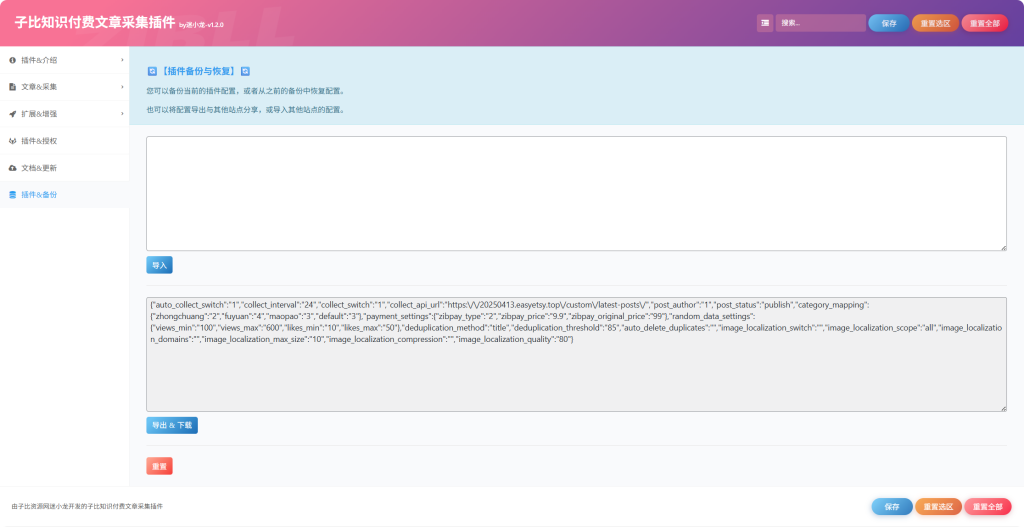Open the 插件&授权 menu item

(x=40, y=141)
